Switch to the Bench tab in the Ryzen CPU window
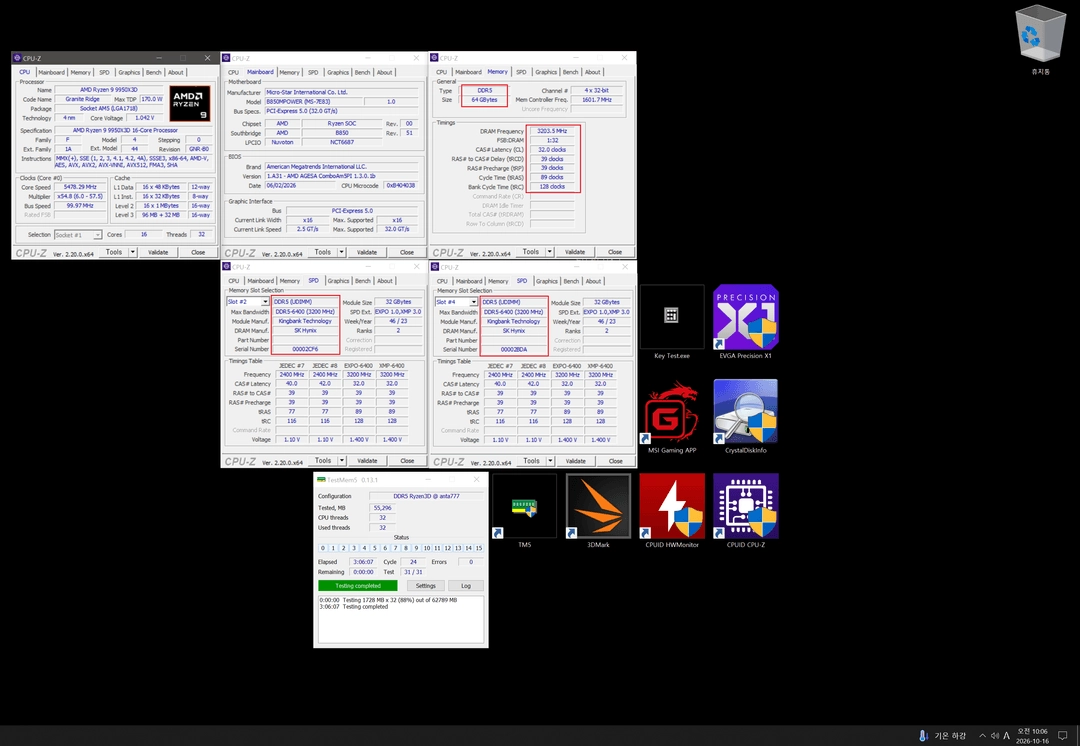1080x746 pixels. pos(154,72)
